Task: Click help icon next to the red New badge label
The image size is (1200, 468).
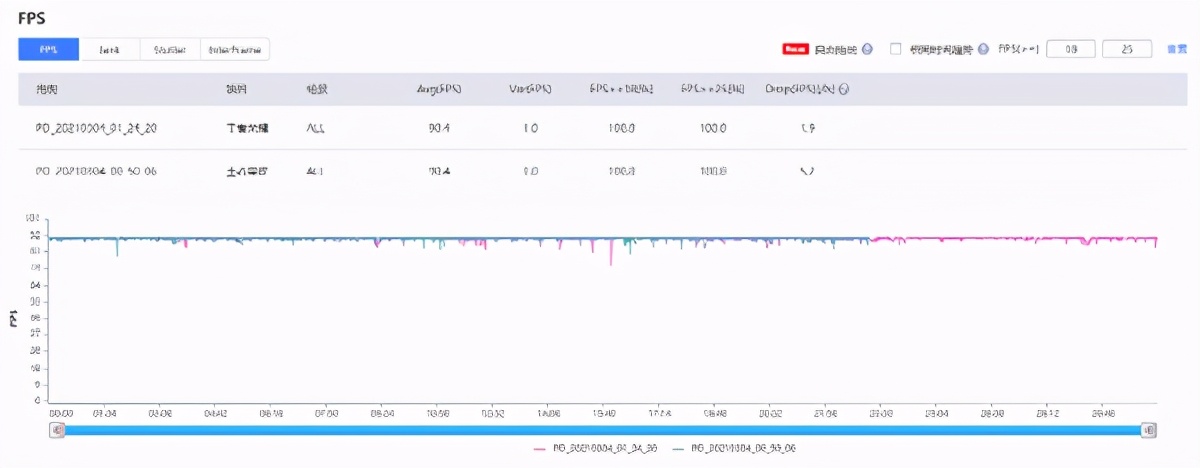Action: coord(867,49)
